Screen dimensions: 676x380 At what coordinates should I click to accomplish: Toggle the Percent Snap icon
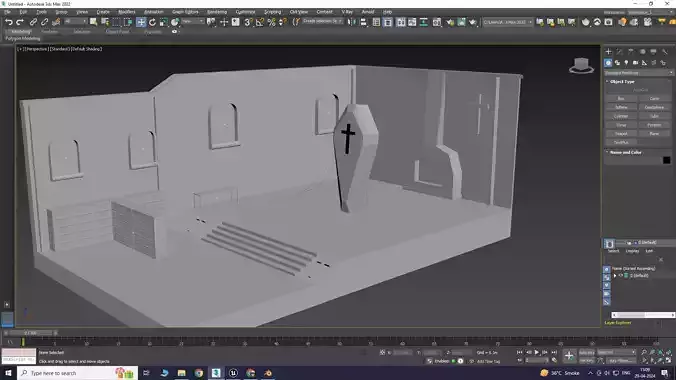(x=271, y=22)
